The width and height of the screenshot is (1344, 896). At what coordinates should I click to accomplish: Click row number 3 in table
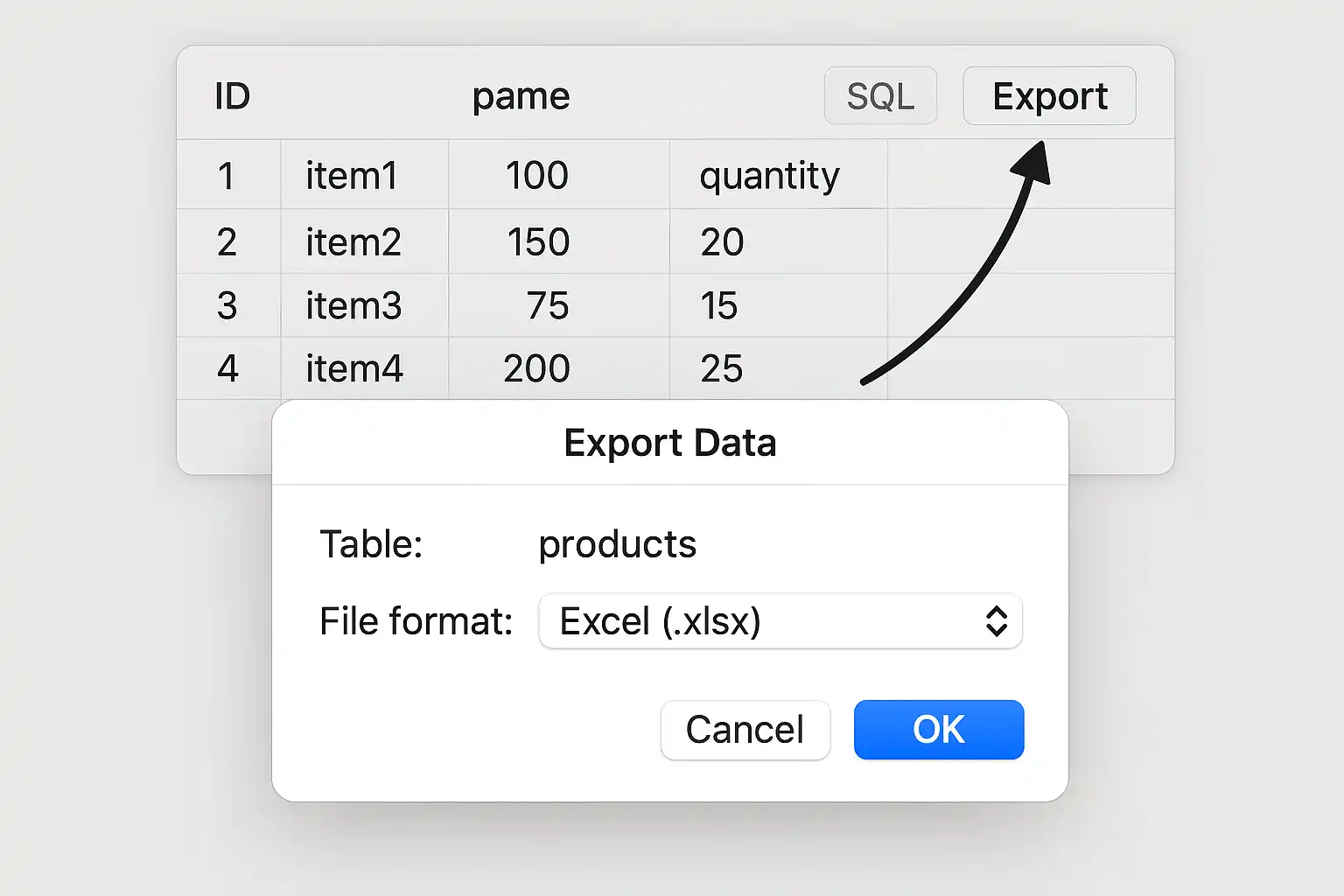click(x=227, y=305)
